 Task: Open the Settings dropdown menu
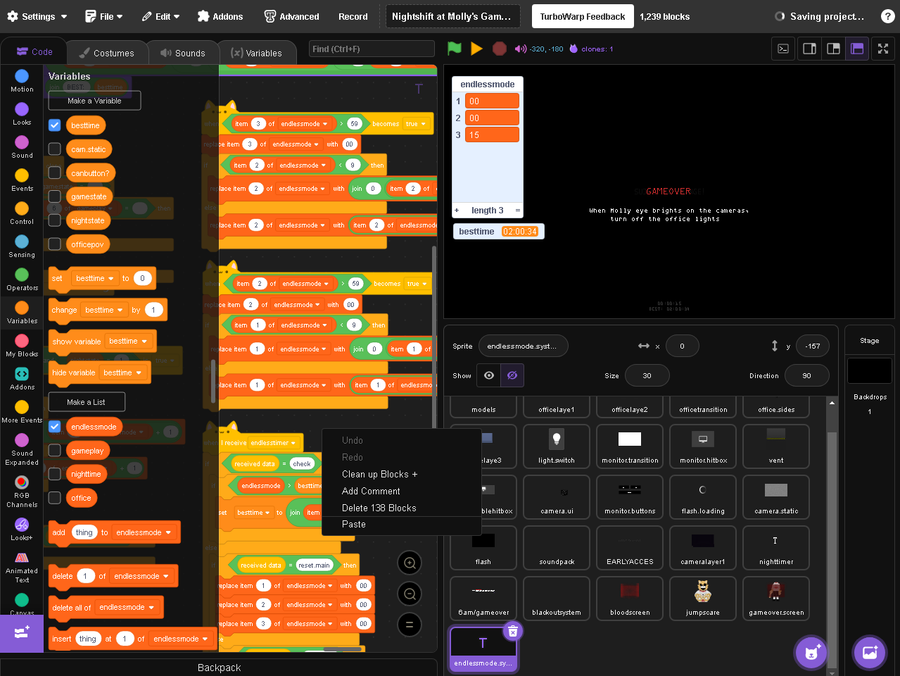tap(37, 17)
